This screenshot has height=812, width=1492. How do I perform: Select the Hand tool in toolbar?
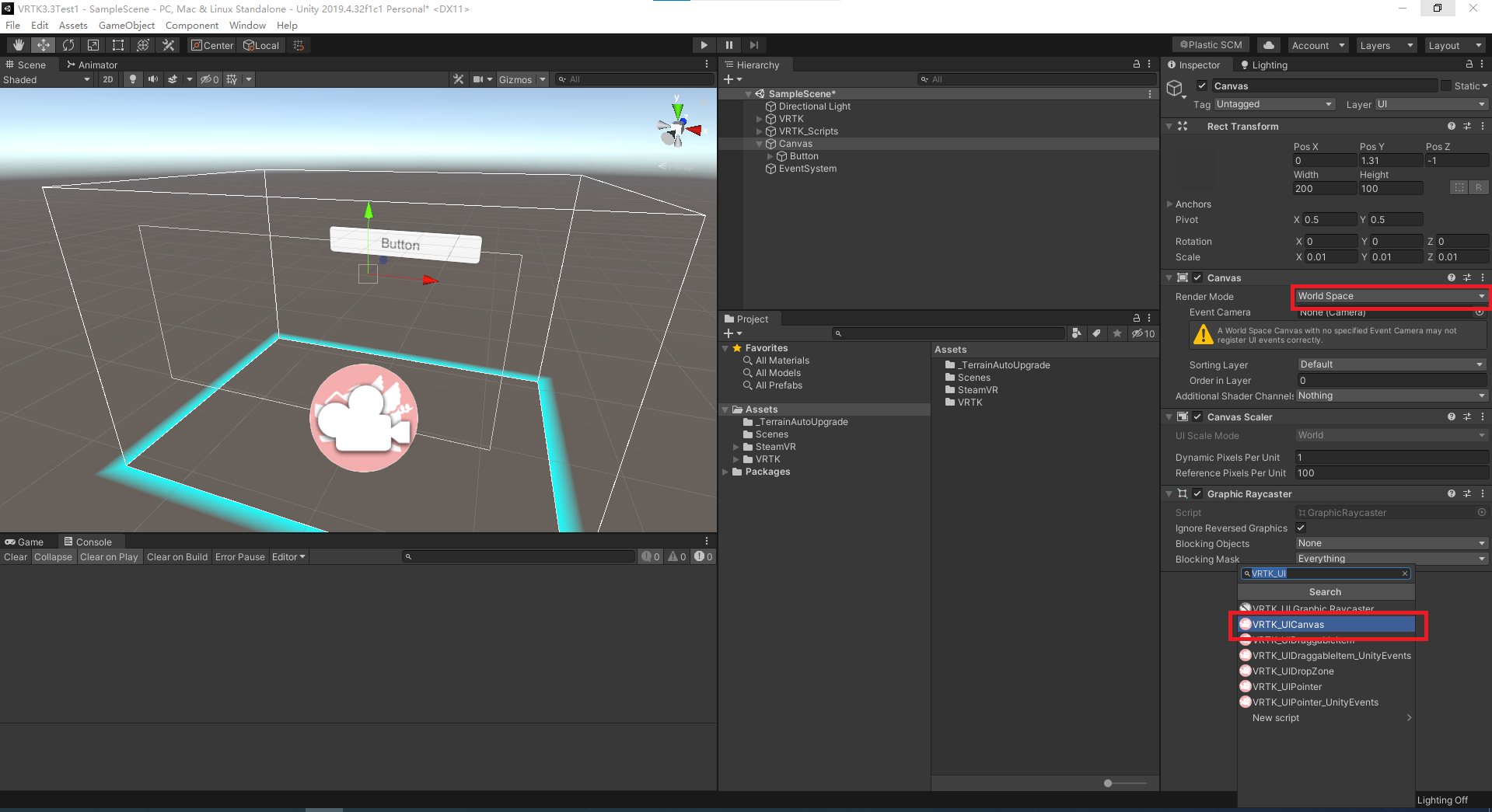[x=19, y=45]
